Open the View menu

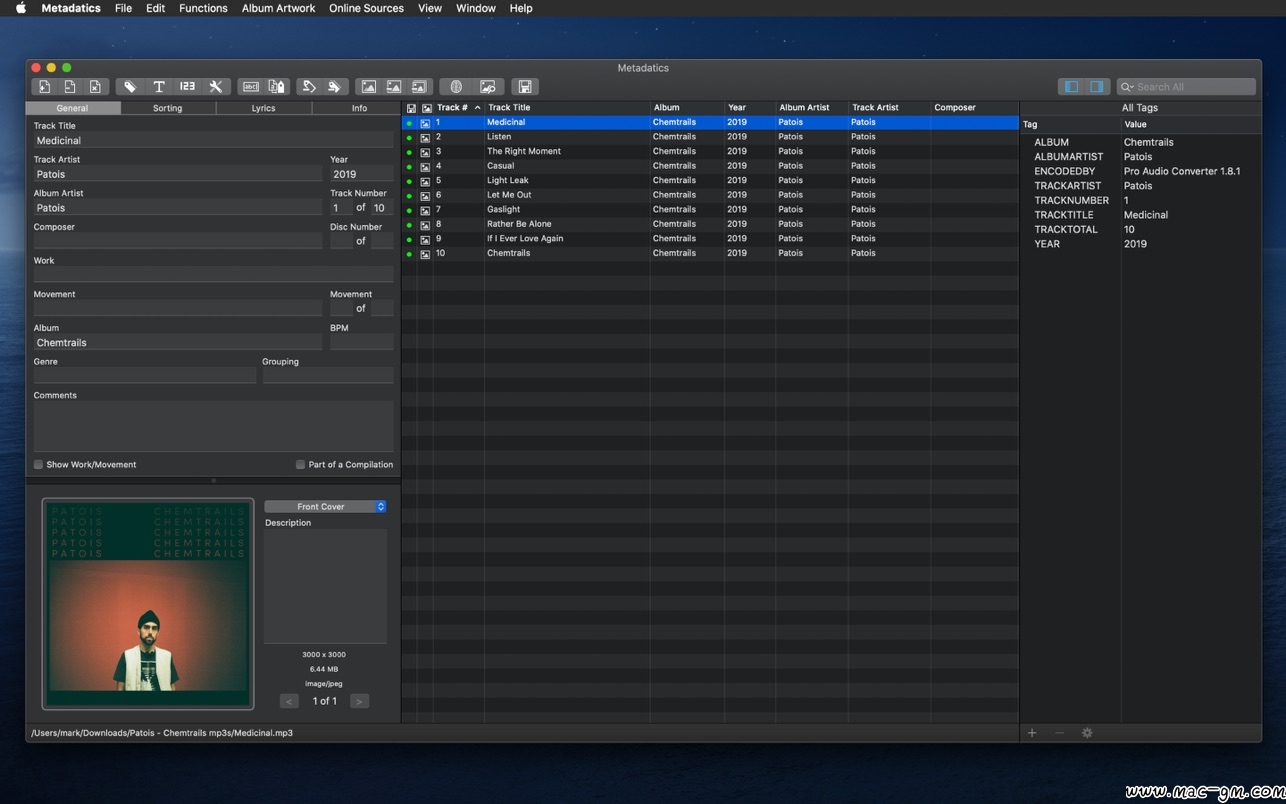[430, 8]
